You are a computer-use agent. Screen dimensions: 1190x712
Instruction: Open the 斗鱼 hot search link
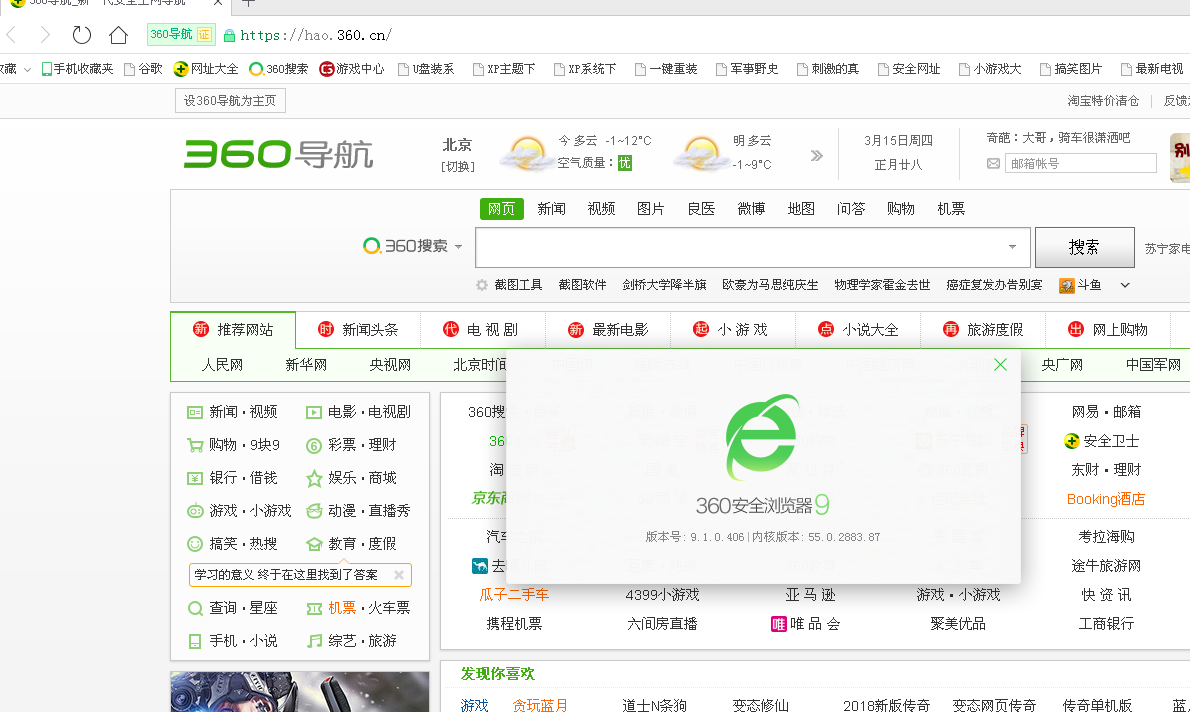click(x=1080, y=285)
